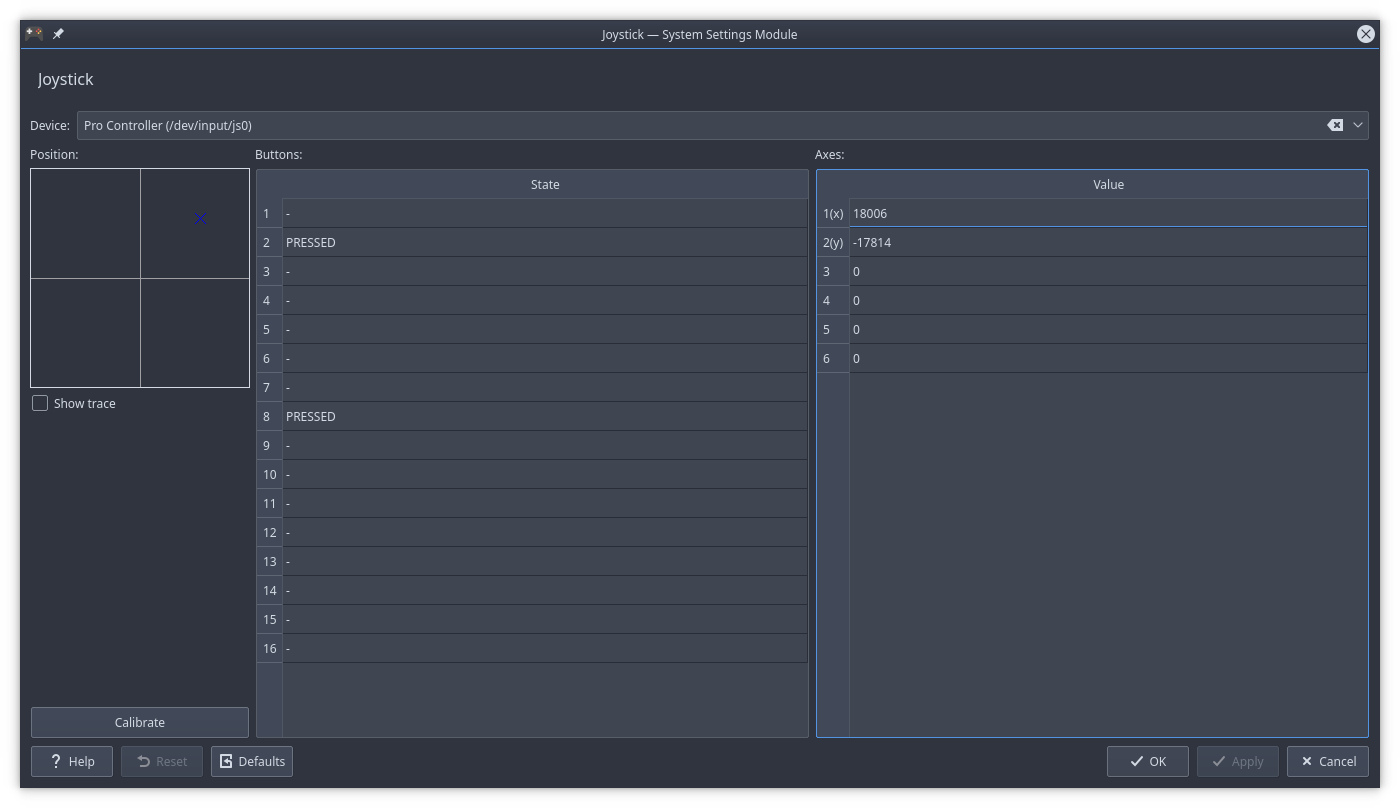Enable the Show trace checkbox
The image size is (1400, 808).
click(40, 403)
